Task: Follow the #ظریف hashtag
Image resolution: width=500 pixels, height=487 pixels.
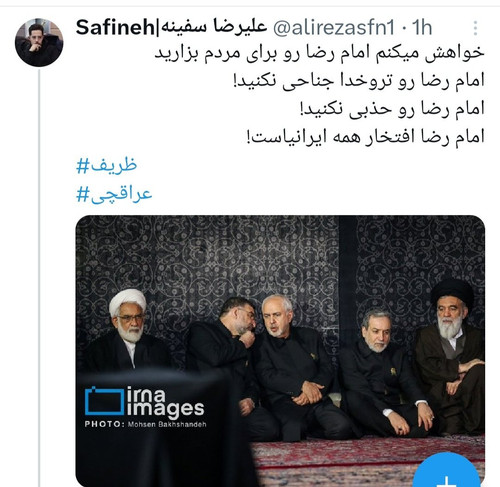Action: point(107,165)
